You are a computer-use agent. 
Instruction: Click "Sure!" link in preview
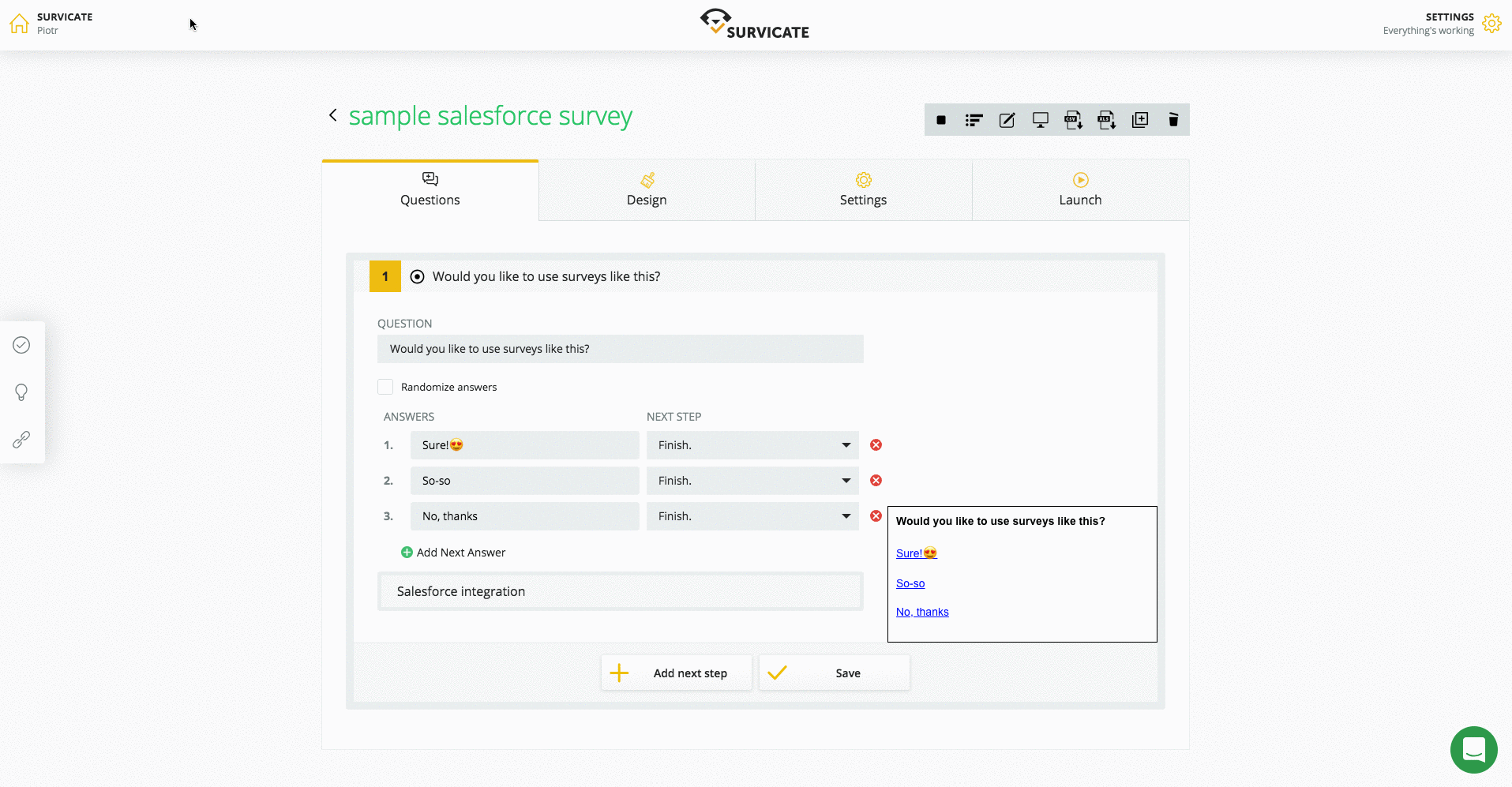point(917,553)
